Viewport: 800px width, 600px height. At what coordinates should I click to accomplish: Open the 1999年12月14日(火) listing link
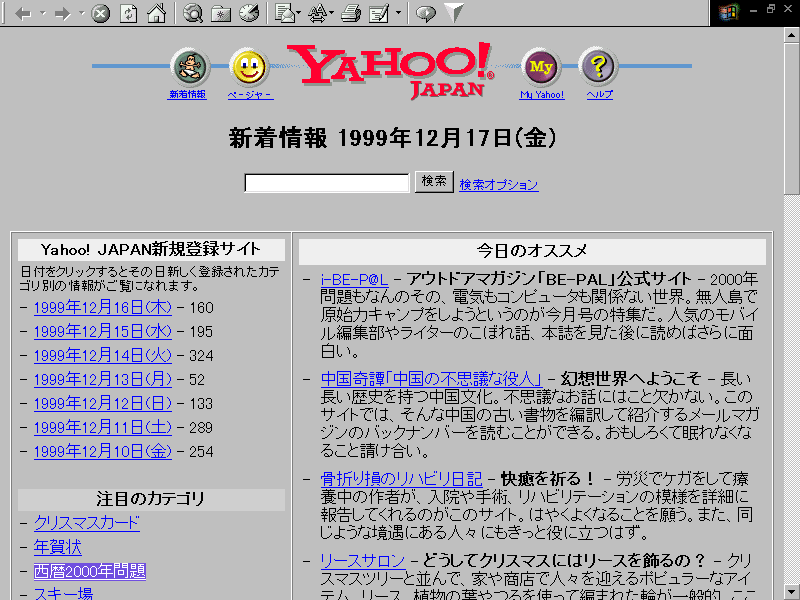point(103,356)
